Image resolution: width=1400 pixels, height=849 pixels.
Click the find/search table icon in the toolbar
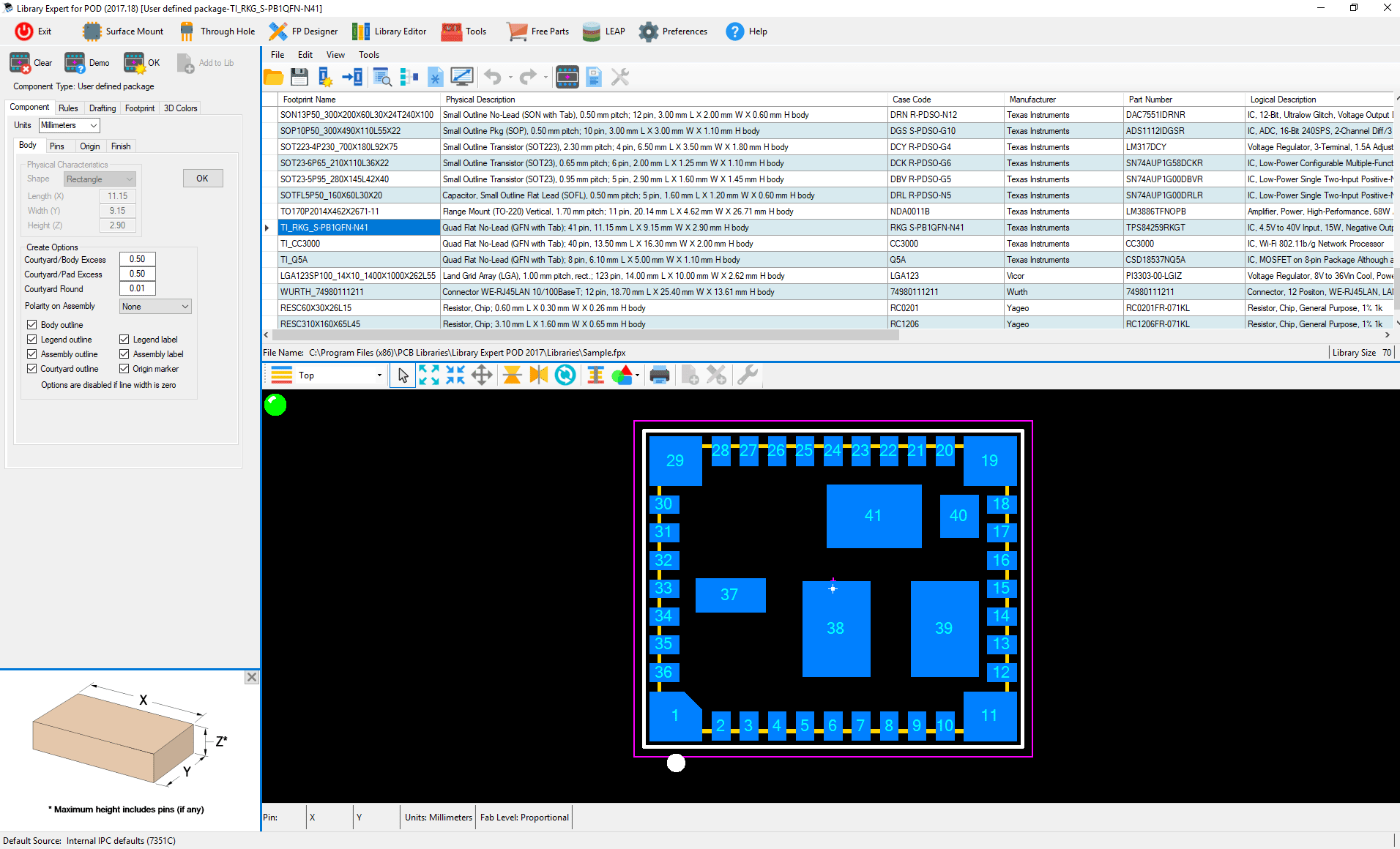(x=381, y=77)
